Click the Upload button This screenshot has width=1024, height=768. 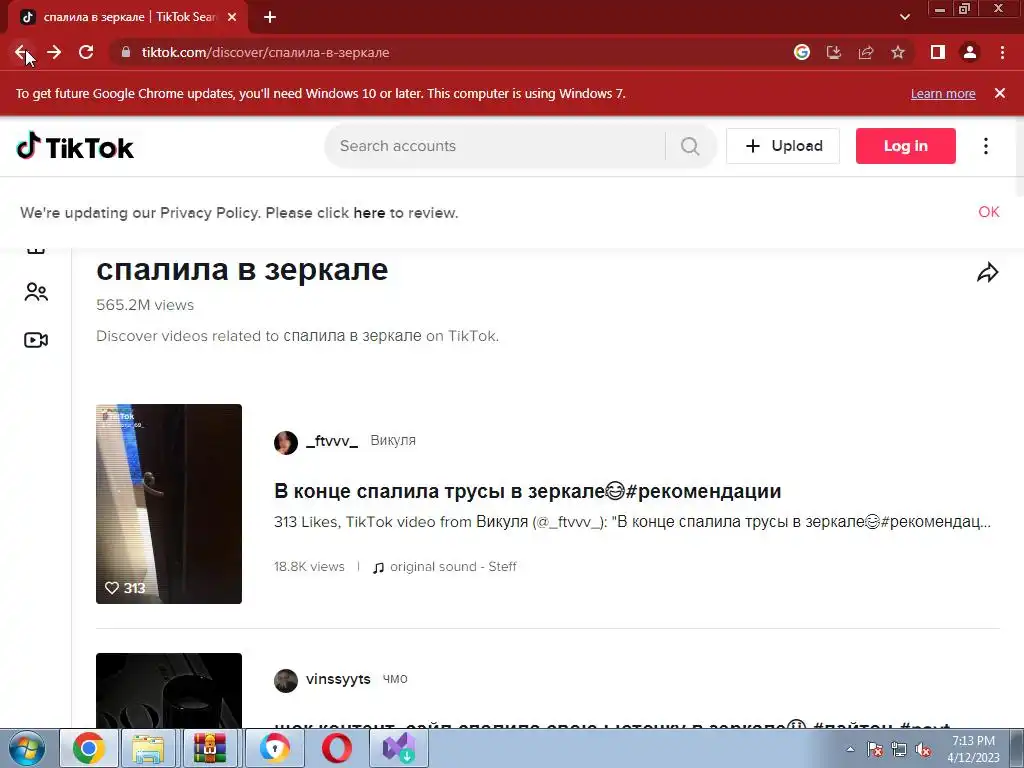[783, 146]
